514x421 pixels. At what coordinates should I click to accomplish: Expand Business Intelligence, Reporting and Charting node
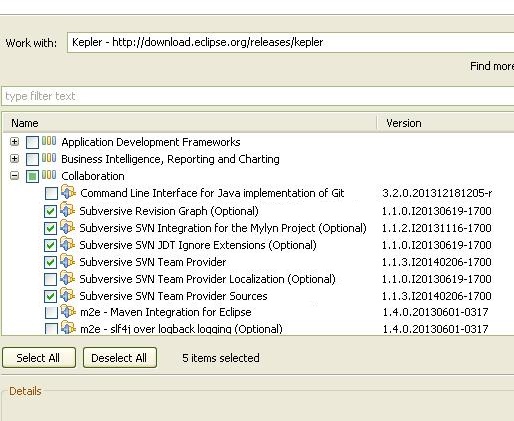tap(14, 158)
